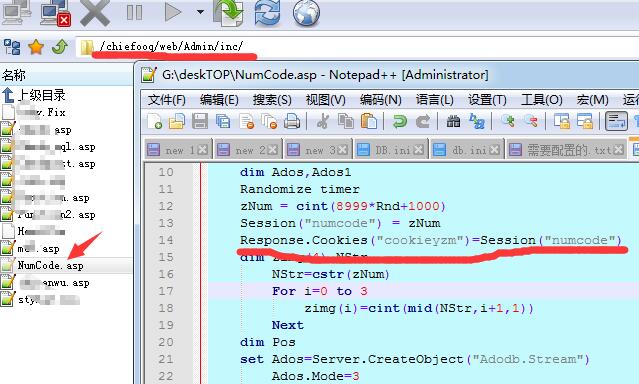Select NumCode.asp in the file list
The height and width of the screenshot is (384, 639).
pyautogui.click(x=51, y=266)
